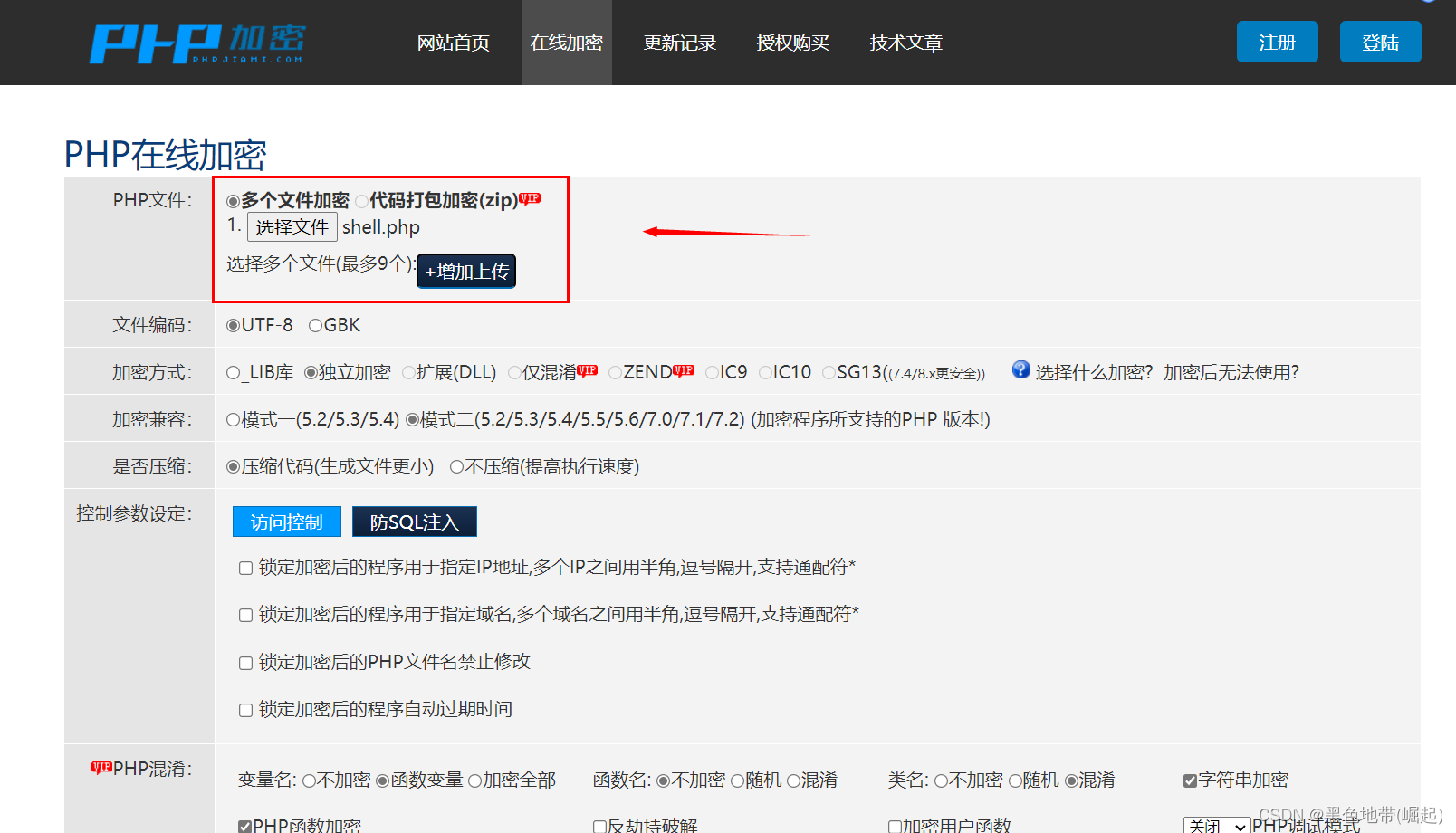Image resolution: width=1456 pixels, height=833 pixels.
Task: Open the PHP调试模式 dropdown showing 关闭
Action: pos(1217,824)
